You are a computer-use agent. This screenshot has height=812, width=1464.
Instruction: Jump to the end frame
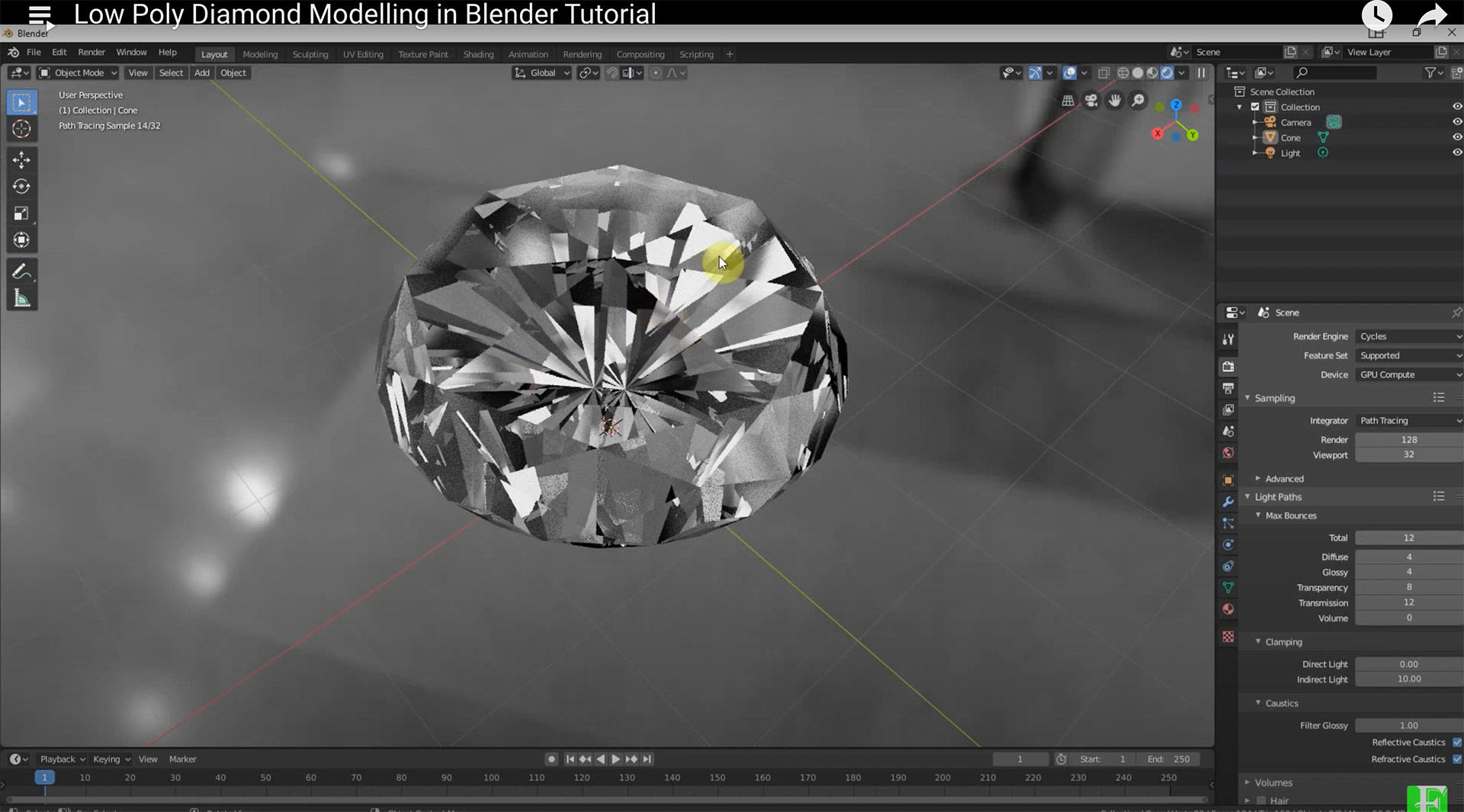click(x=647, y=759)
